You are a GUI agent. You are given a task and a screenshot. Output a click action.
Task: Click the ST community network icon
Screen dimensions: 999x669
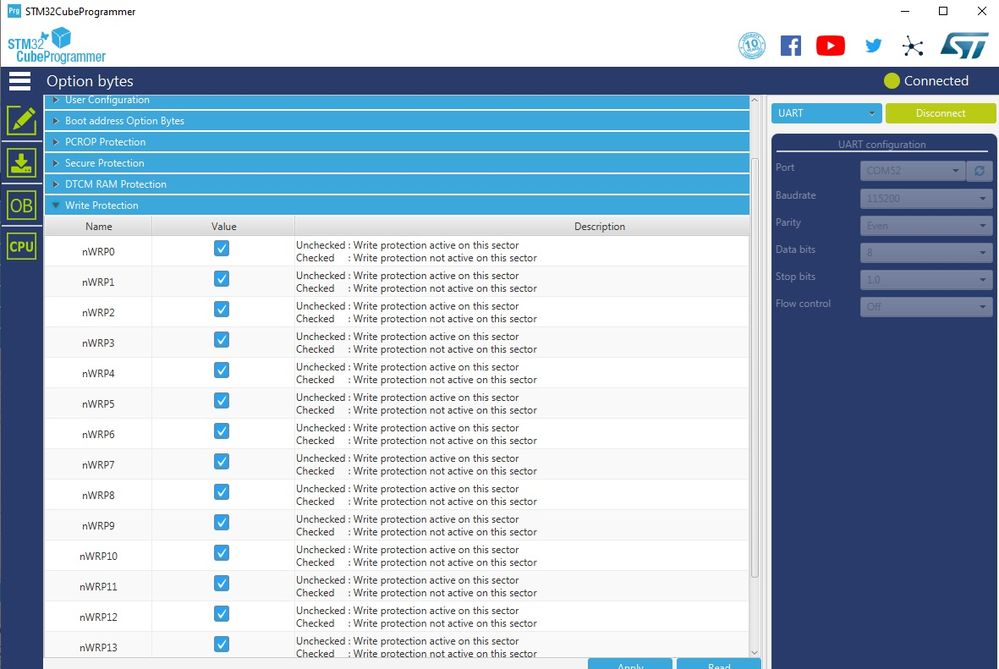[x=912, y=46]
